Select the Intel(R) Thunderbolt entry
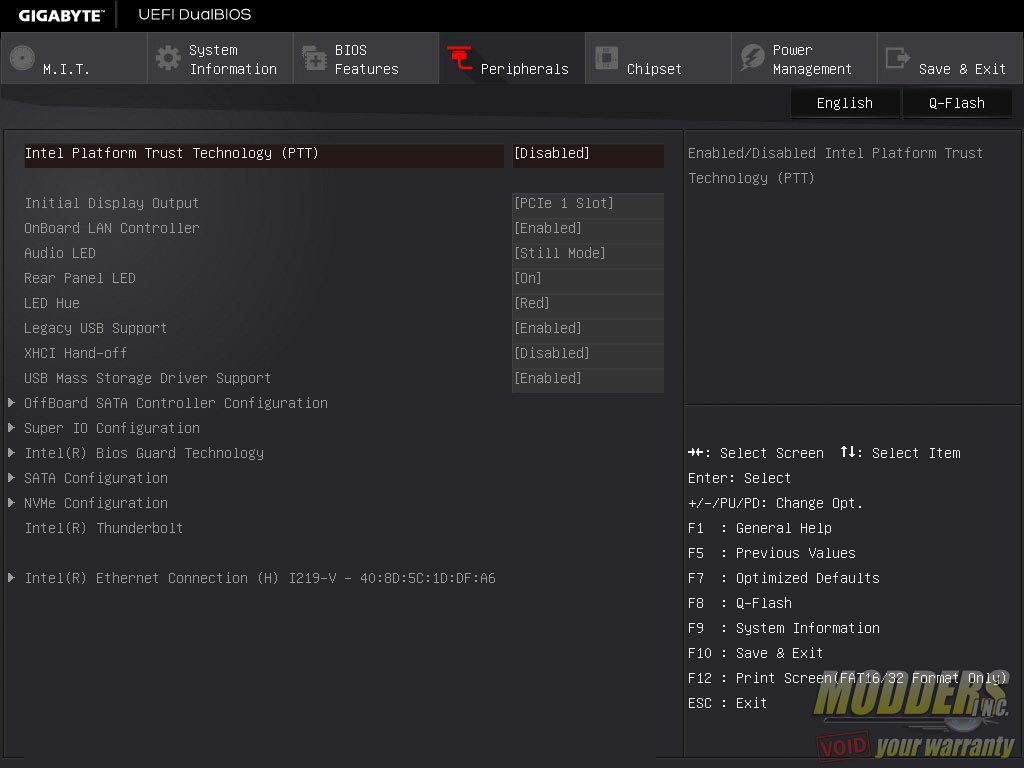This screenshot has width=1024, height=768. point(104,528)
